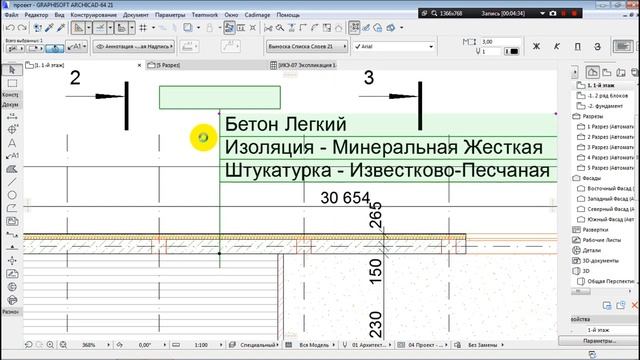Open the Файл menu
Image resolution: width=640 pixels, height=360 pixels.
point(11,15)
